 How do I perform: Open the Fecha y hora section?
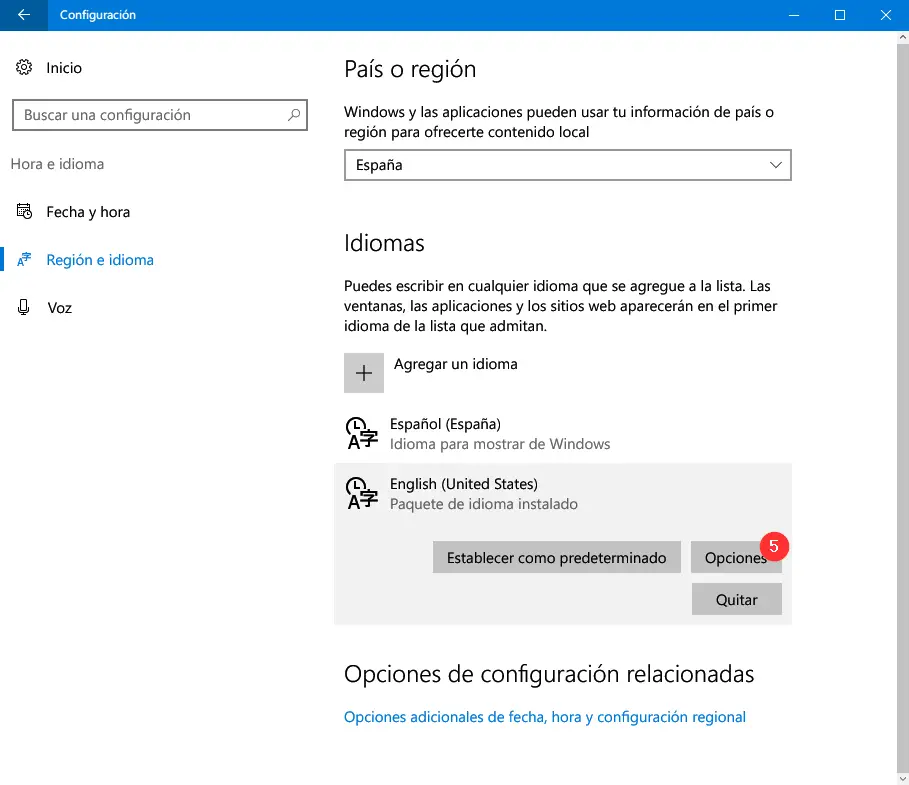88,212
